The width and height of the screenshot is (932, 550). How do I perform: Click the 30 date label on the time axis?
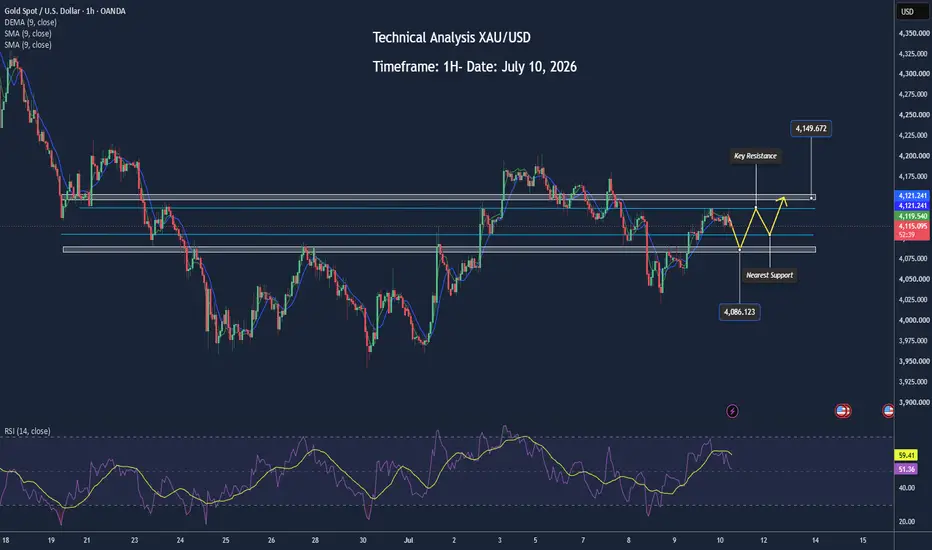pyautogui.click(x=363, y=540)
